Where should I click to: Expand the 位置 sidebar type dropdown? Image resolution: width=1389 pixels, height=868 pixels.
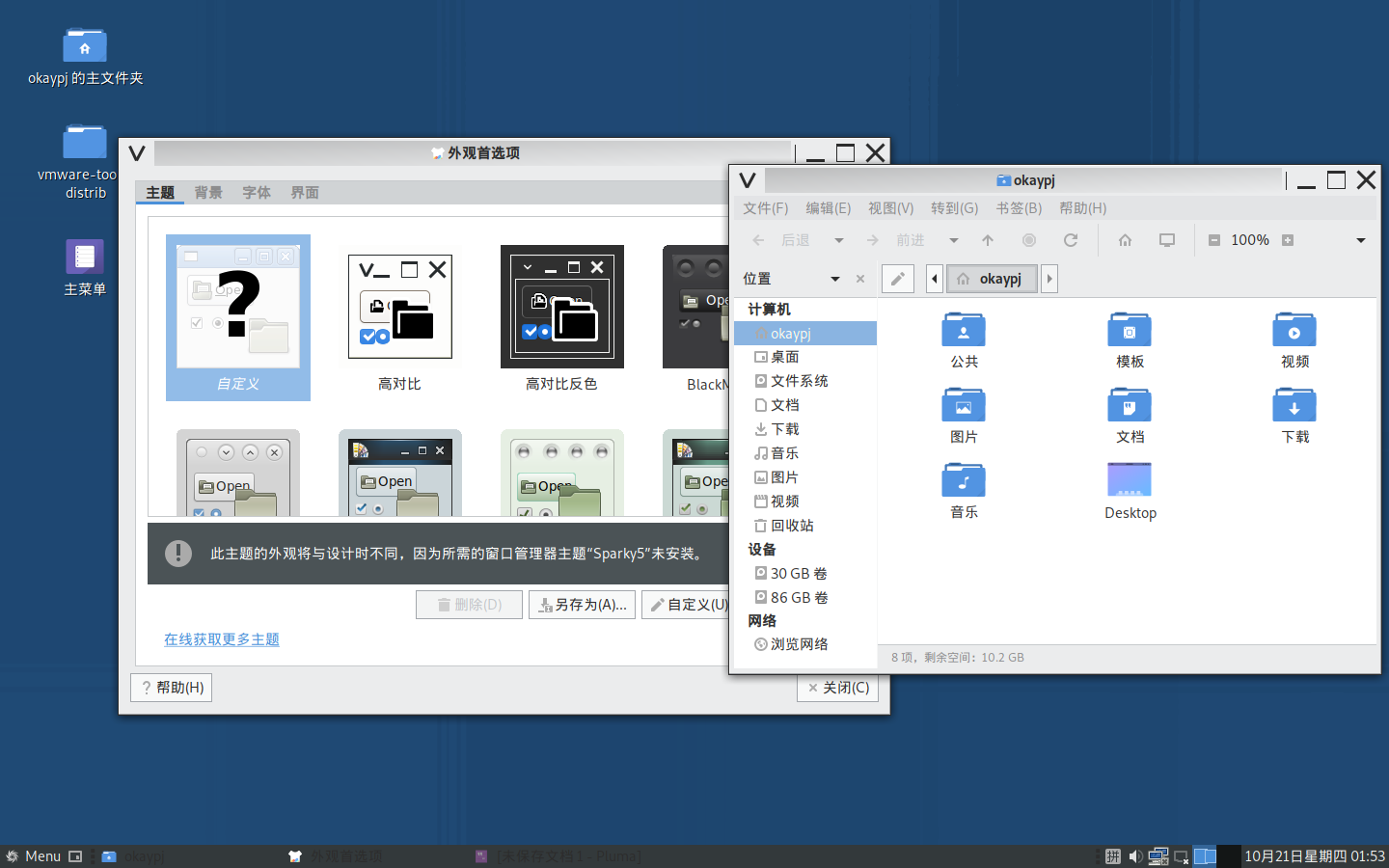(834, 279)
